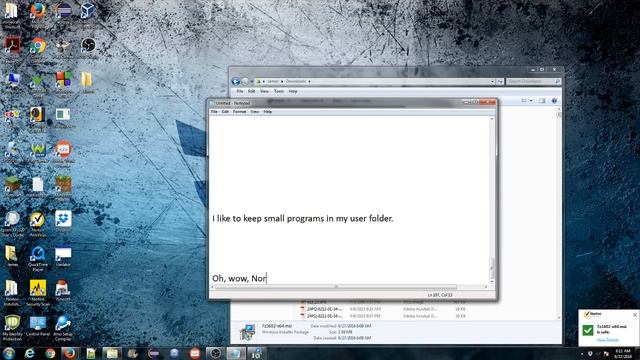Open the Norton AntiVirus desktop shortcut
Screen dimensions: 640x360
(37, 220)
